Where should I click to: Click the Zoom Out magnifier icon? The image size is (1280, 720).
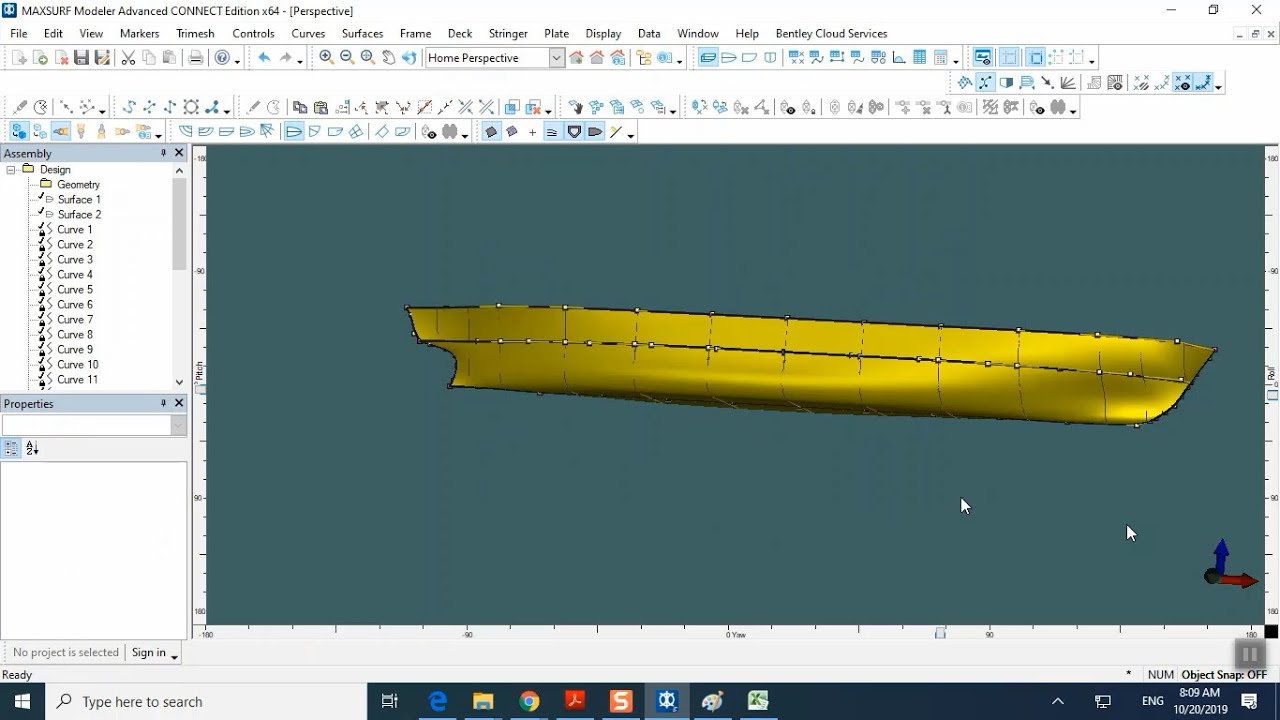347,58
